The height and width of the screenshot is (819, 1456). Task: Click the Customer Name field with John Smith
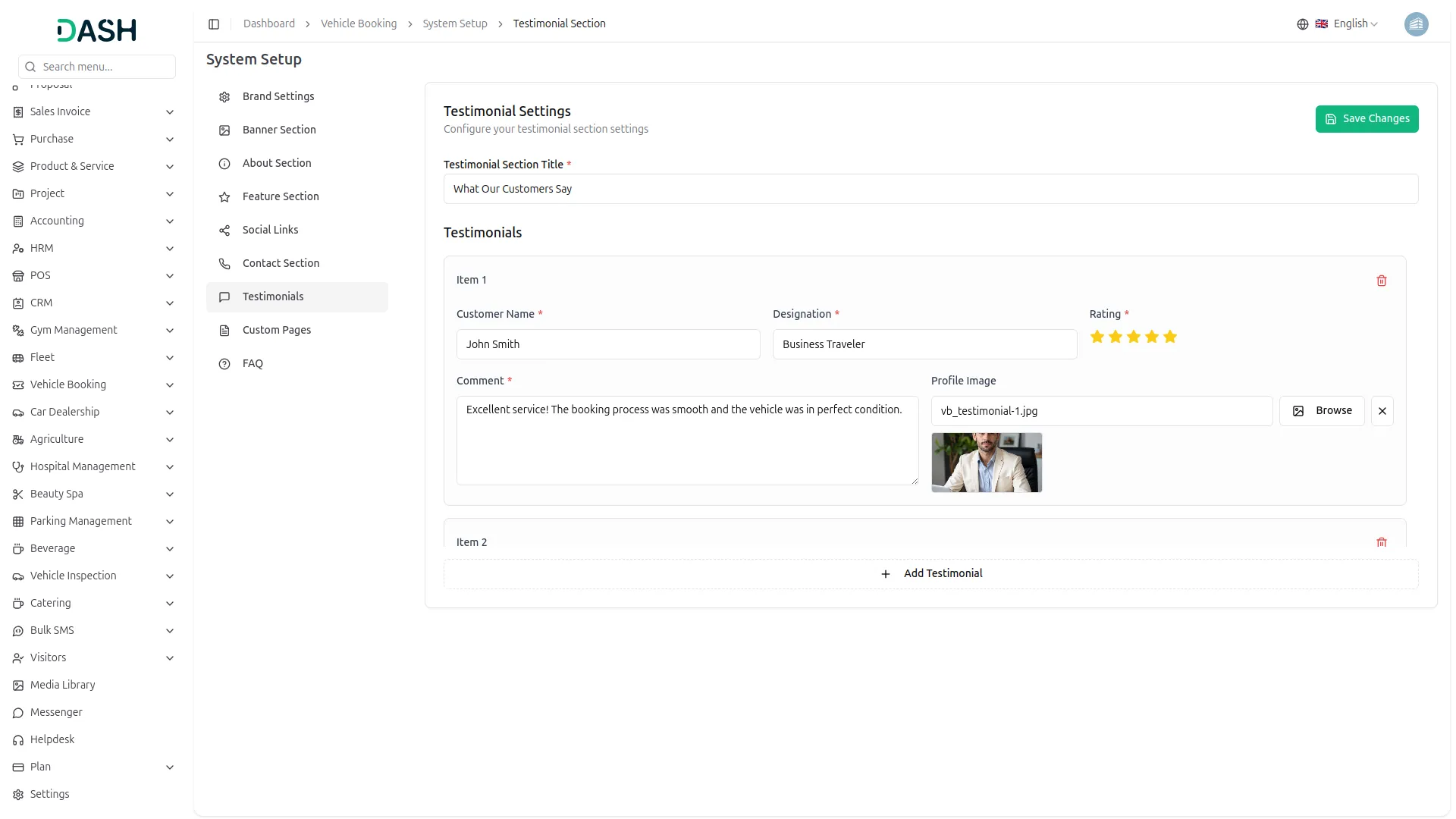tap(607, 344)
